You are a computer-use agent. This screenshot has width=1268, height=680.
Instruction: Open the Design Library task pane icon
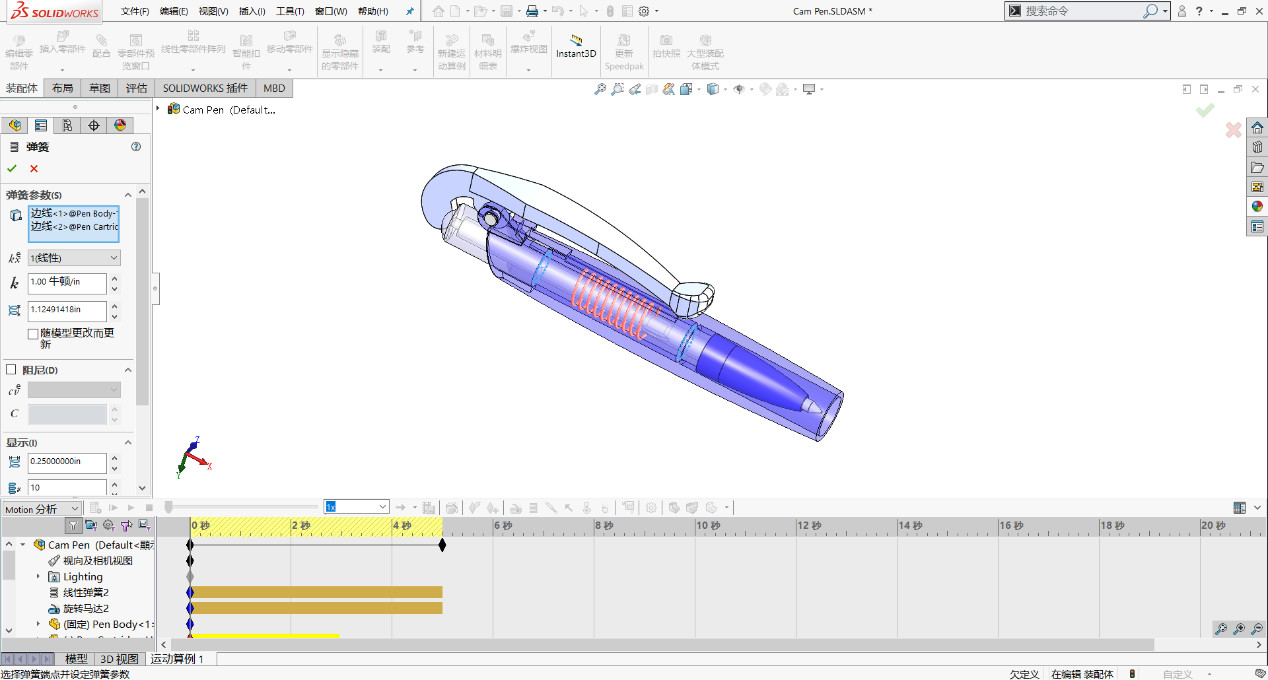(x=1257, y=147)
